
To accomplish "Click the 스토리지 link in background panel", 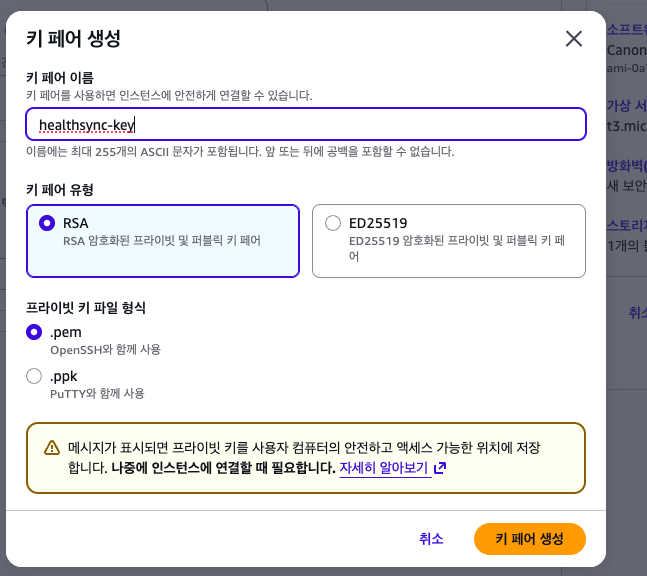I will coord(626,226).
